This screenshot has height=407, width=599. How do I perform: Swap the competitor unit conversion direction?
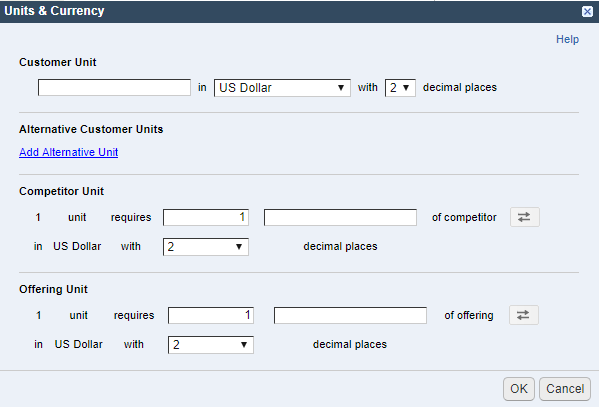(525, 217)
